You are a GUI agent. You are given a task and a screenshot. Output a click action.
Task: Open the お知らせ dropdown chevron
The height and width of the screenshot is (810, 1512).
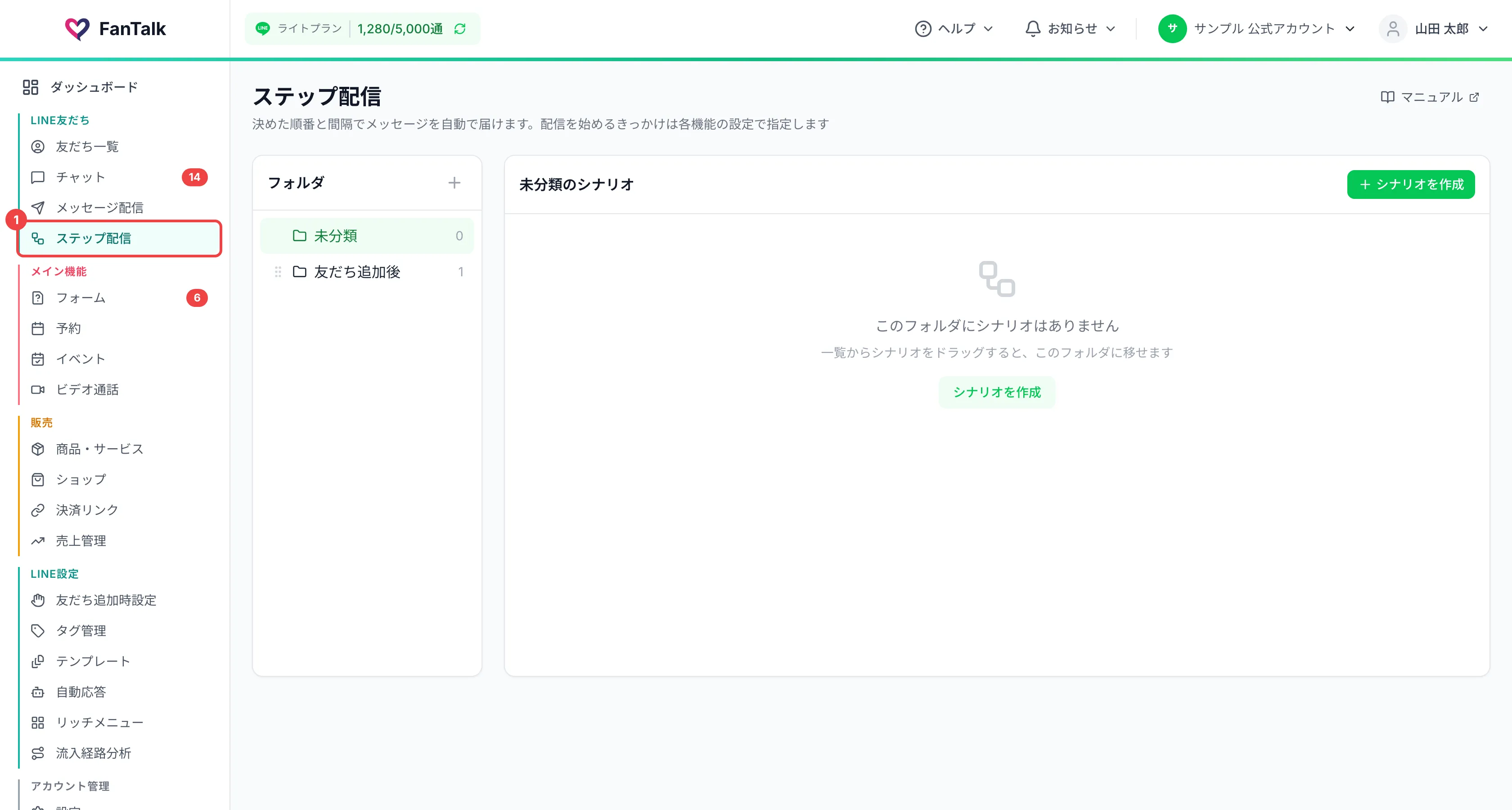coord(1111,29)
